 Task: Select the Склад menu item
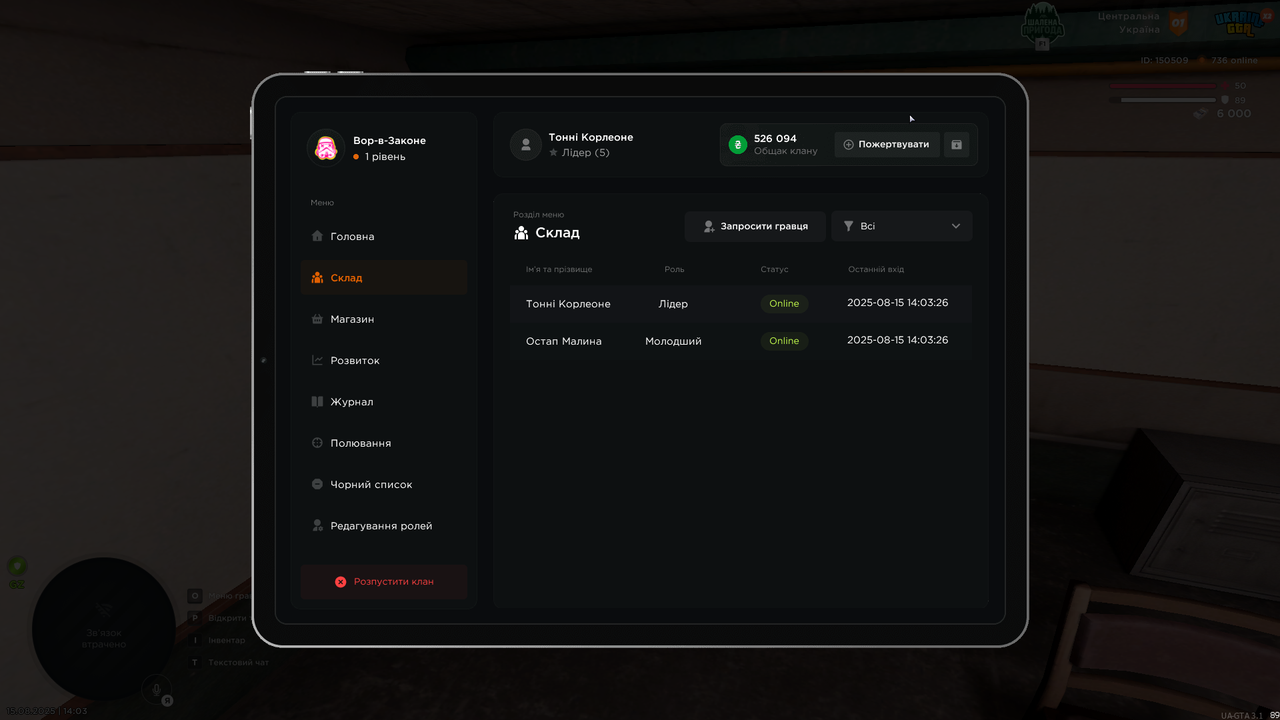(384, 278)
